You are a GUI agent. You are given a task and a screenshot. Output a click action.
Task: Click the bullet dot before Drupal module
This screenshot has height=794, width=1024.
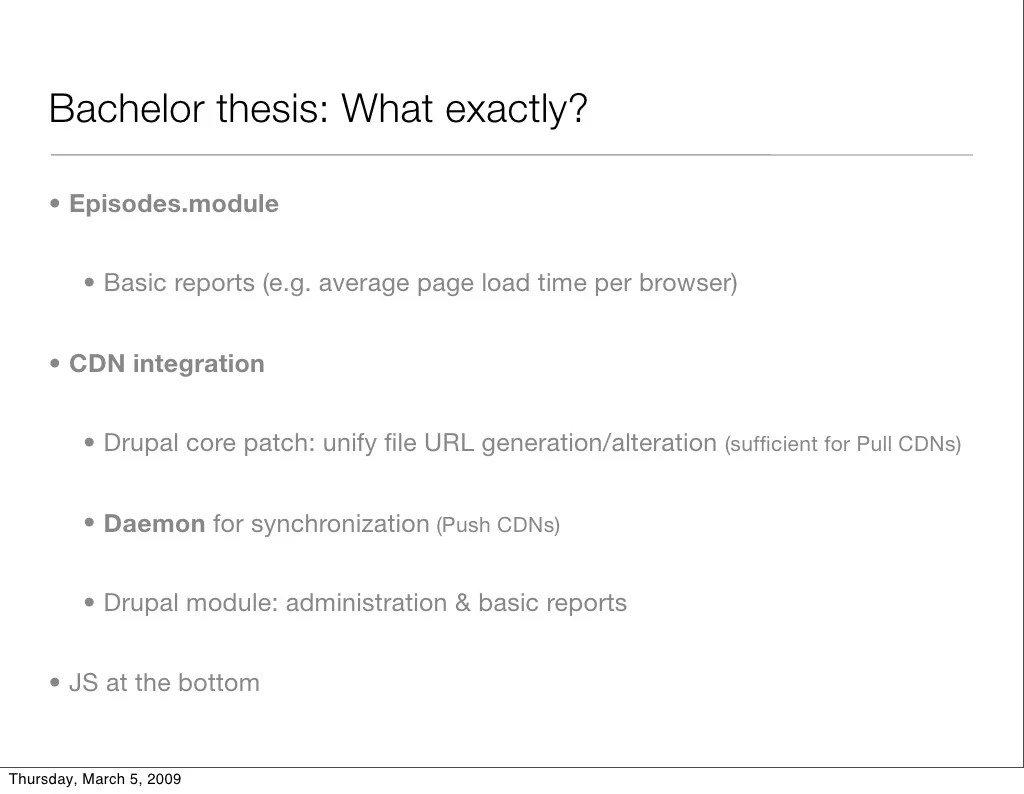coord(90,604)
